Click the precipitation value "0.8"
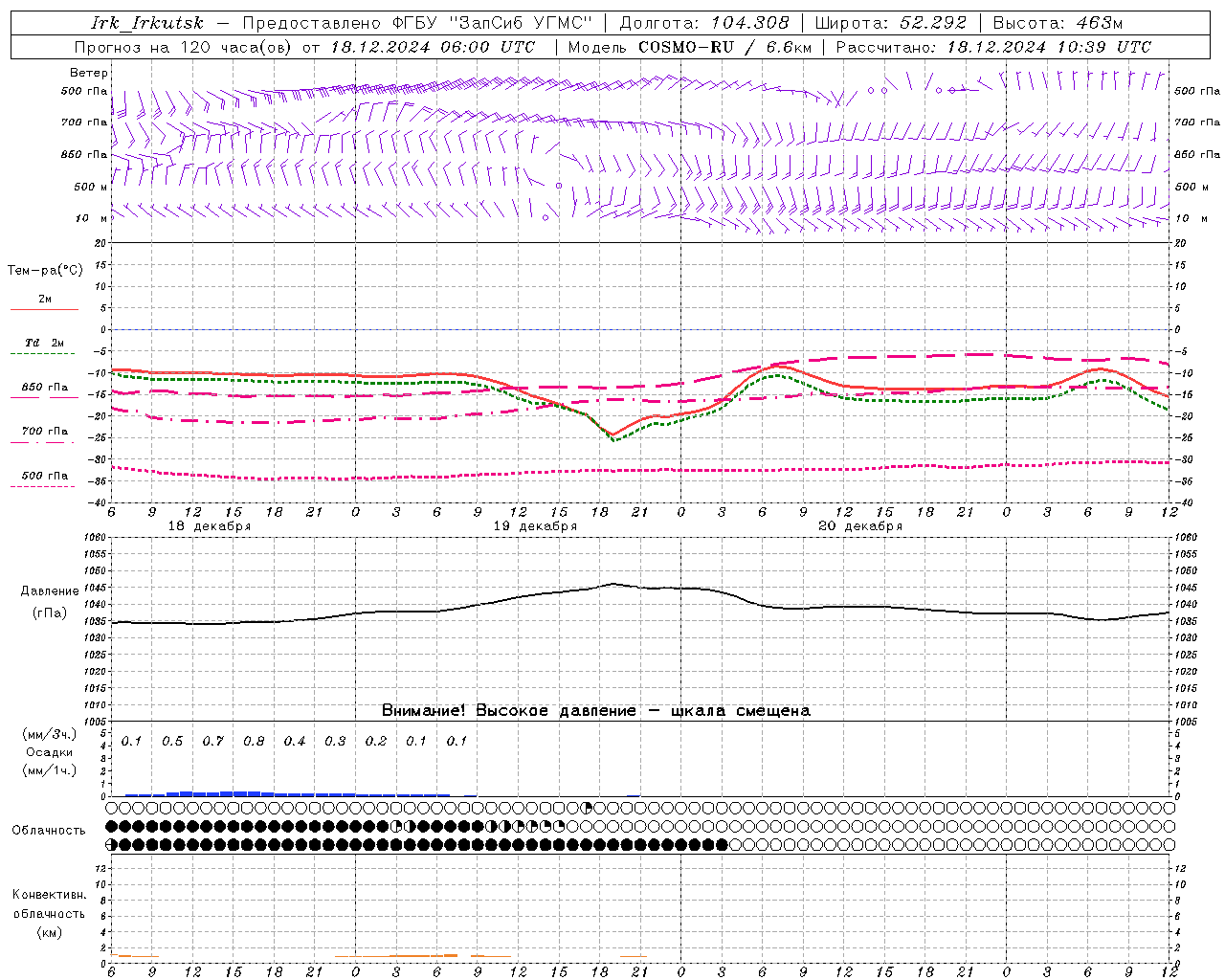Image resolution: width=1225 pixels, height=980 pixels. [x=254, y=742]
